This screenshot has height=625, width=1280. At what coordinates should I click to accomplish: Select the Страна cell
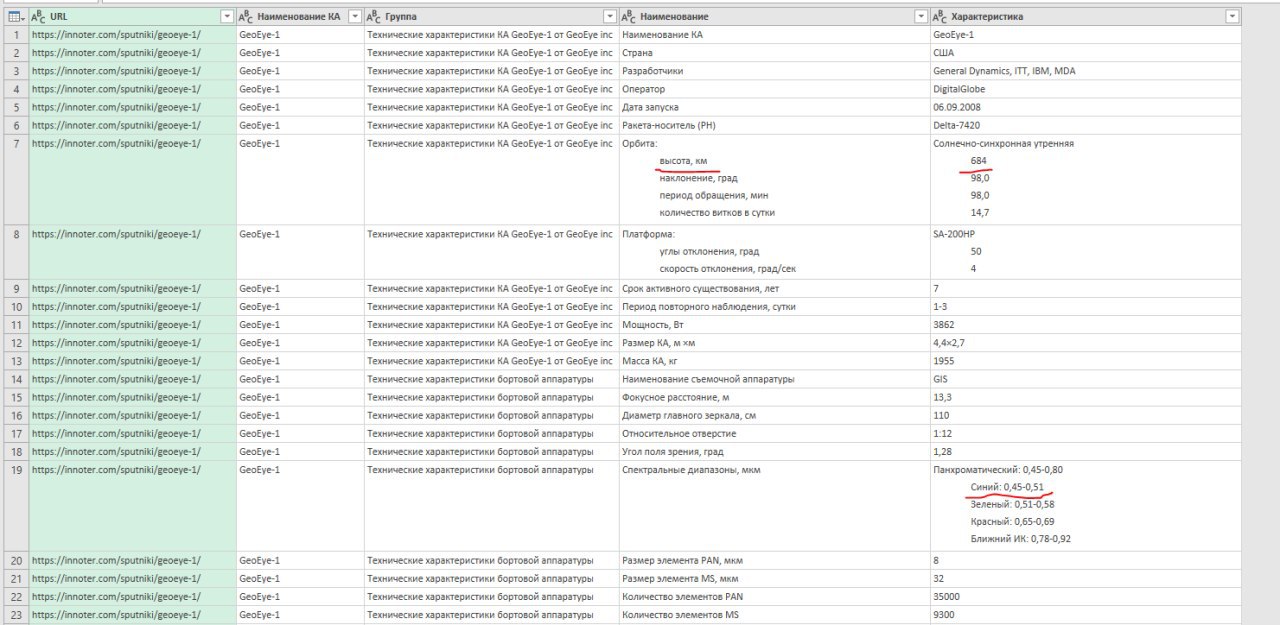pyautogui.click(x=773, y=53)
